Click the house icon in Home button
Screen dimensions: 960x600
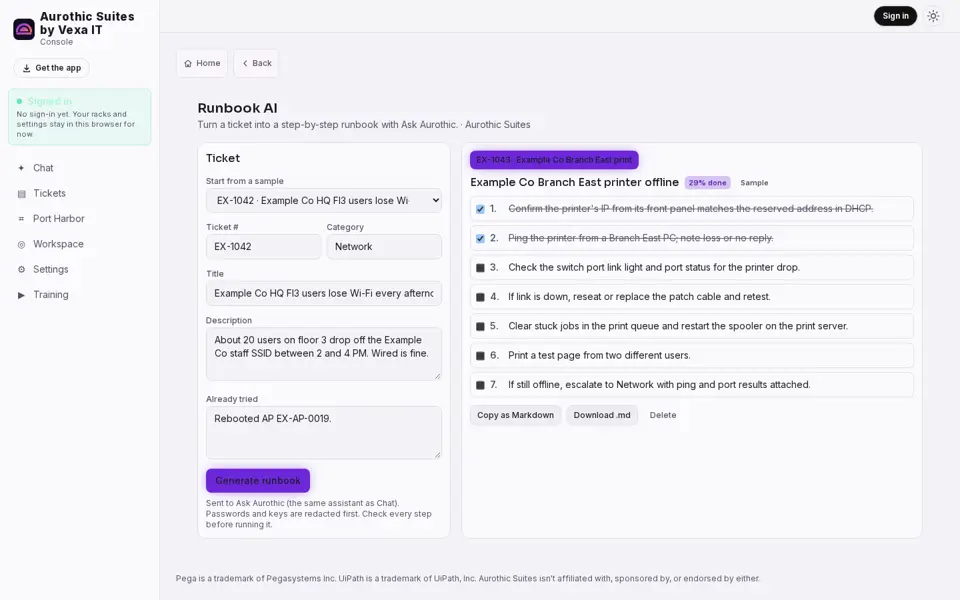tap(188, 63)
